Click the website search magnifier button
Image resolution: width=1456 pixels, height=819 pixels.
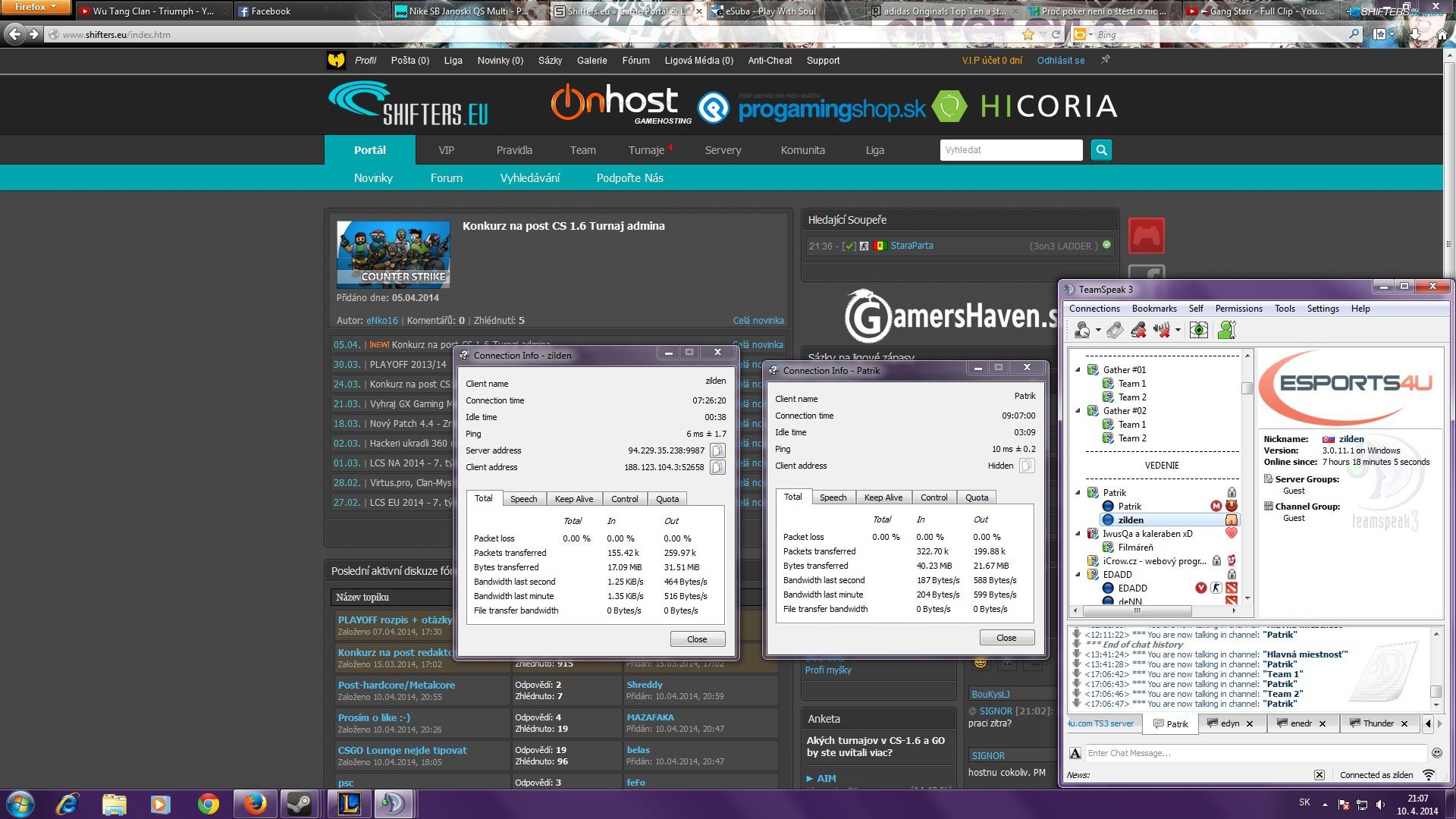pyautogui.click(x=1101, y=150)
